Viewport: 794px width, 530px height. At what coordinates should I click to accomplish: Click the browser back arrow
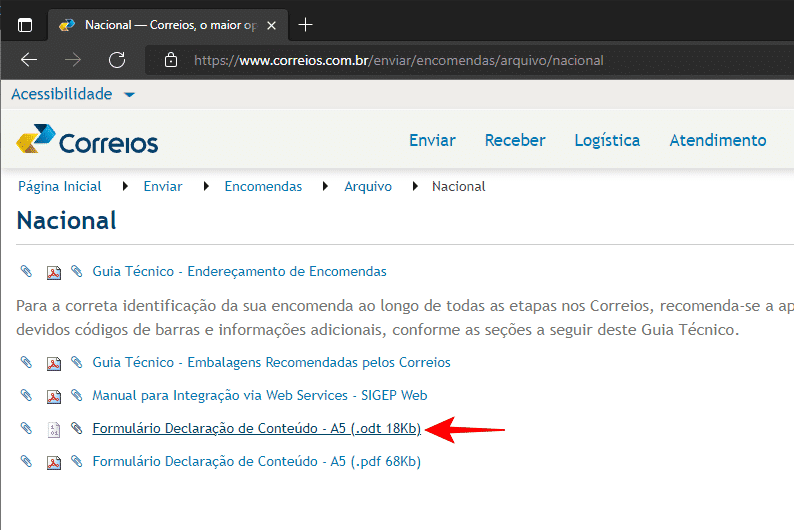click(29, 60)
